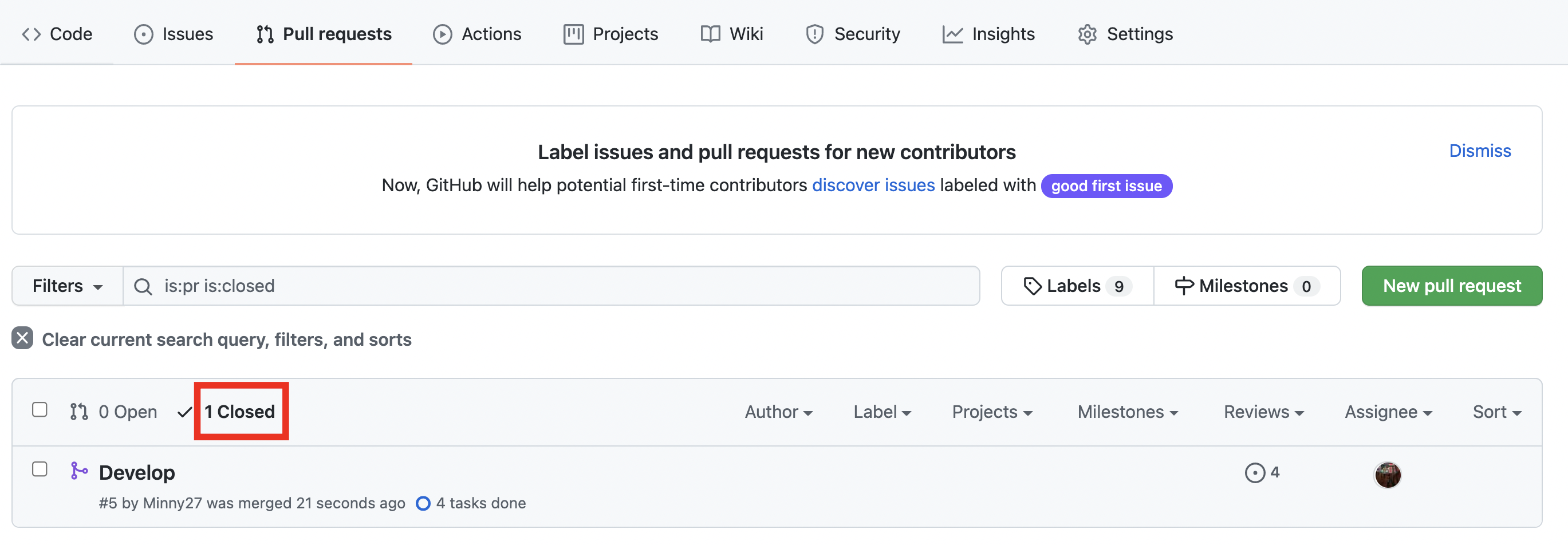Click the linked issues icon showing 4
This screenshot has height=545, width=1568.
[1255, 473]
